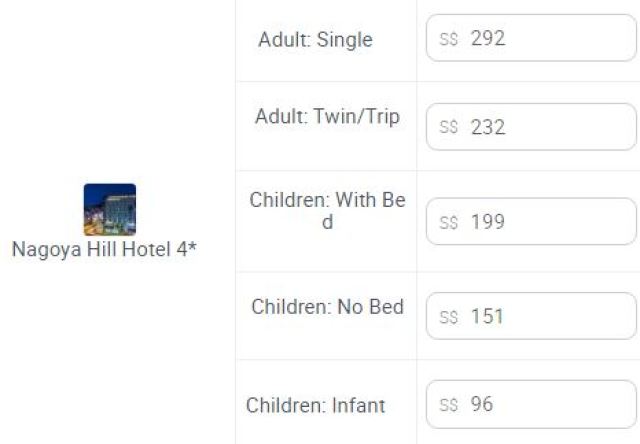The width and height of the screenshot is (640, 444).
Task: Click the Adult: Twin/Trip label
Action: pos(327,116)
